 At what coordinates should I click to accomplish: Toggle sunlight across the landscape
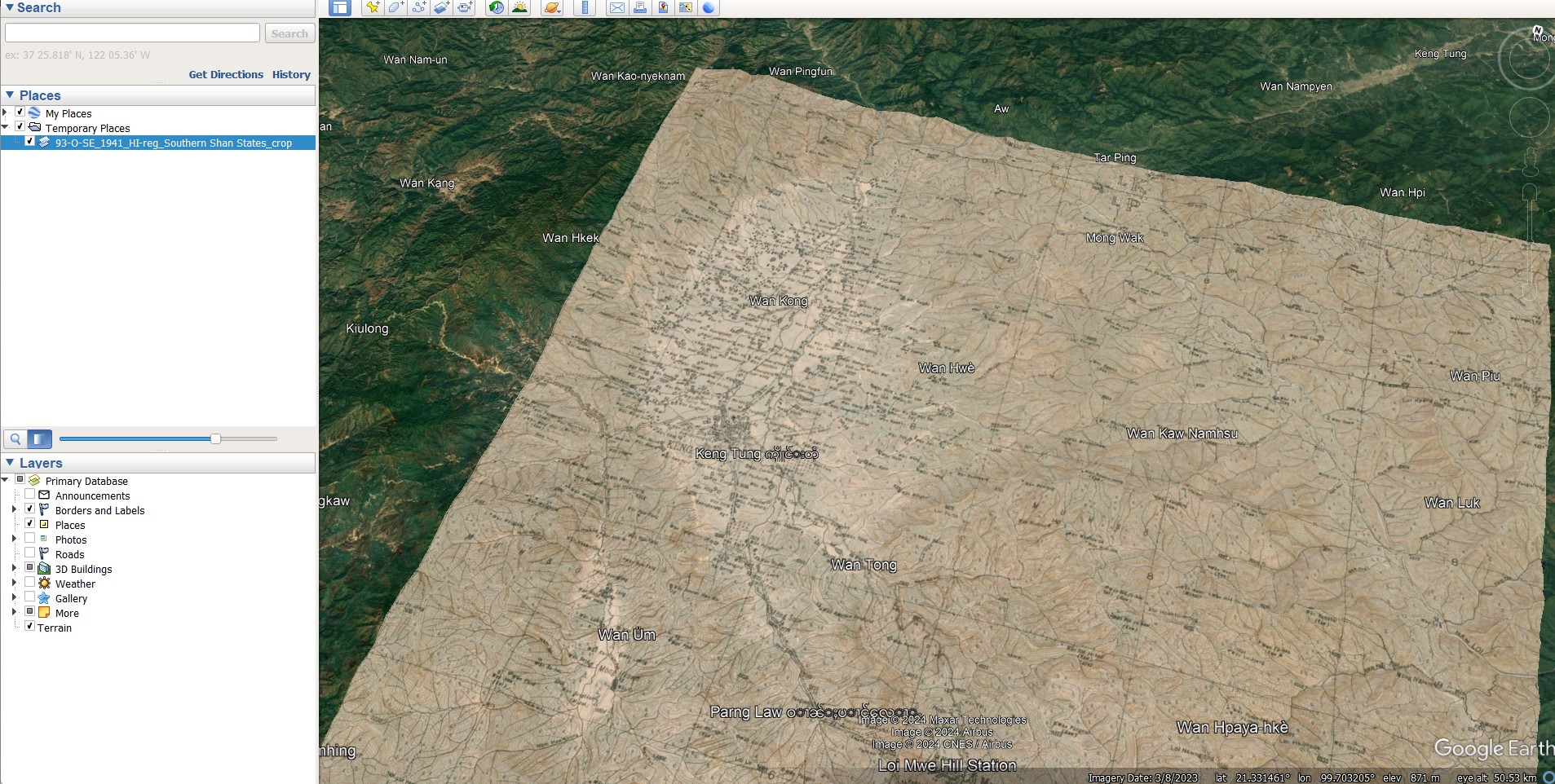(x=519, y=8)
